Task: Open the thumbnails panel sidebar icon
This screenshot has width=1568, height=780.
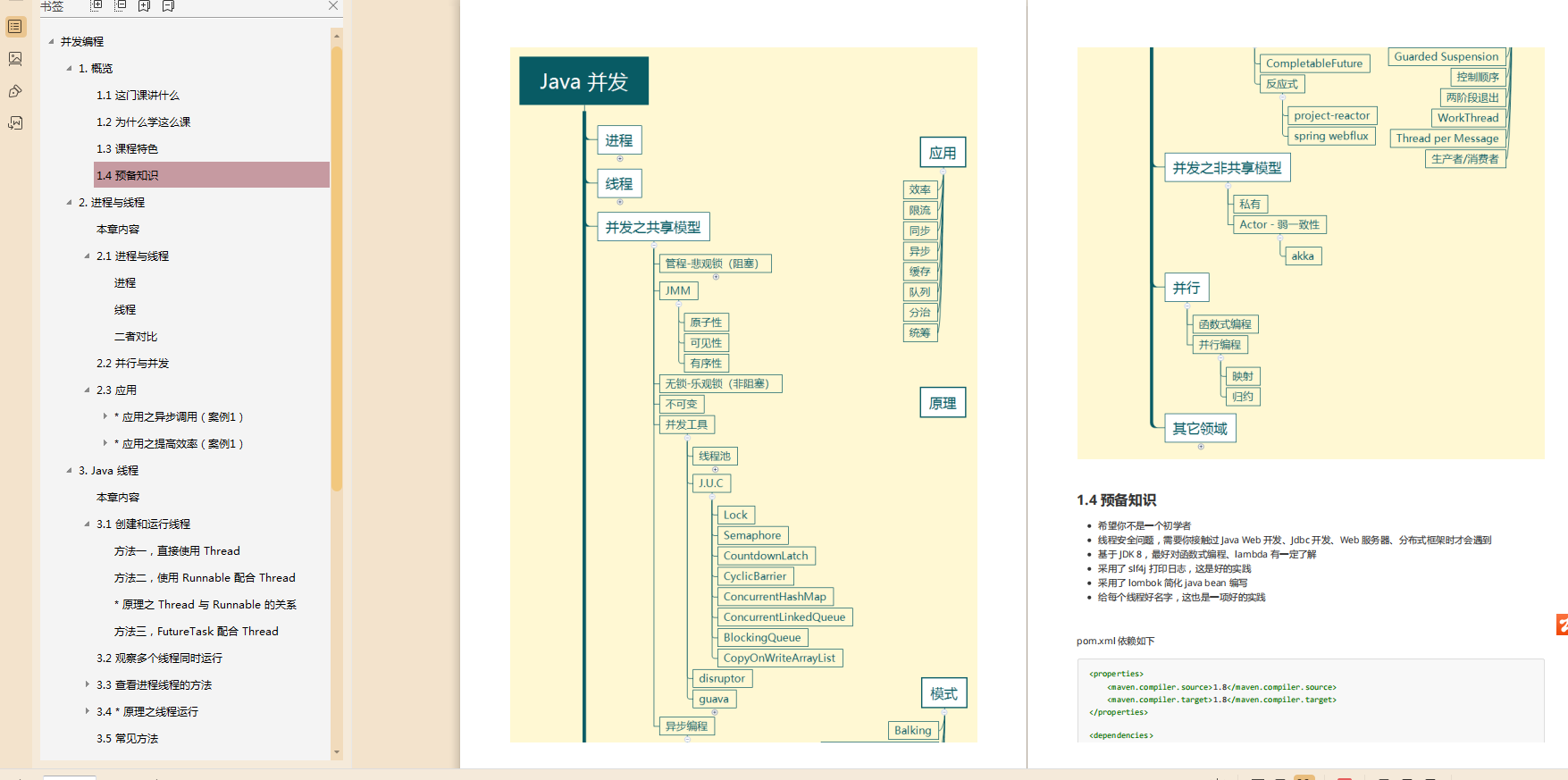Action: click(15, 59)
